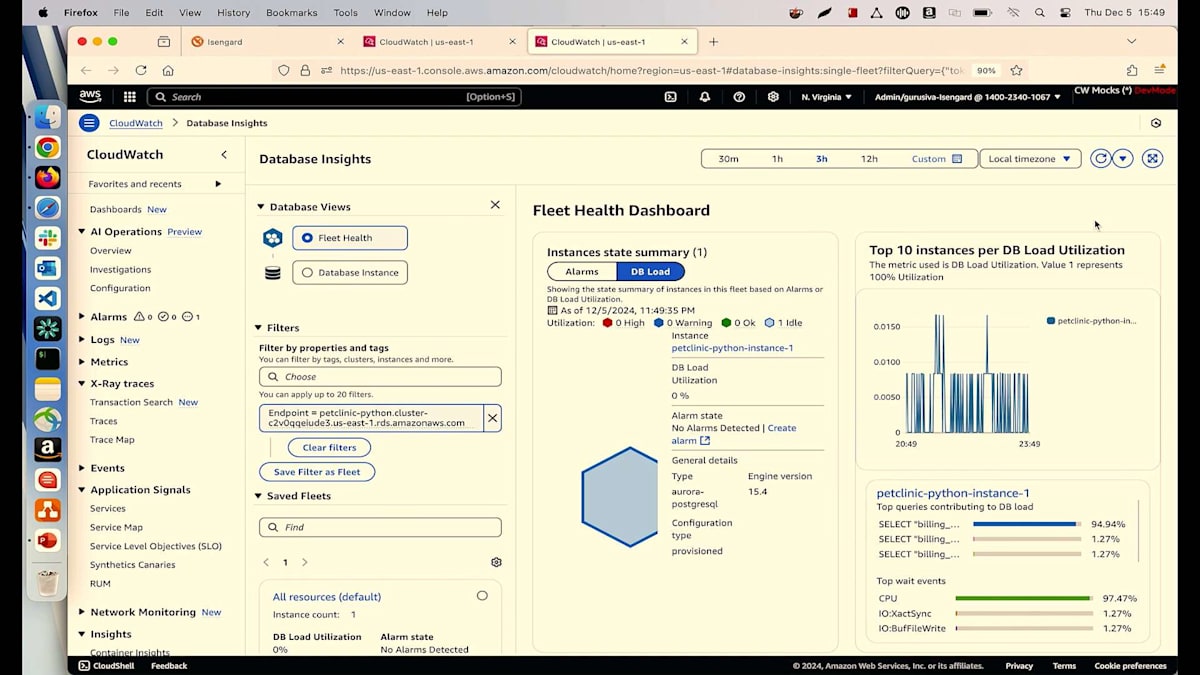
Task: Collapse the Filters section
Action: click(x=258, y=328)
